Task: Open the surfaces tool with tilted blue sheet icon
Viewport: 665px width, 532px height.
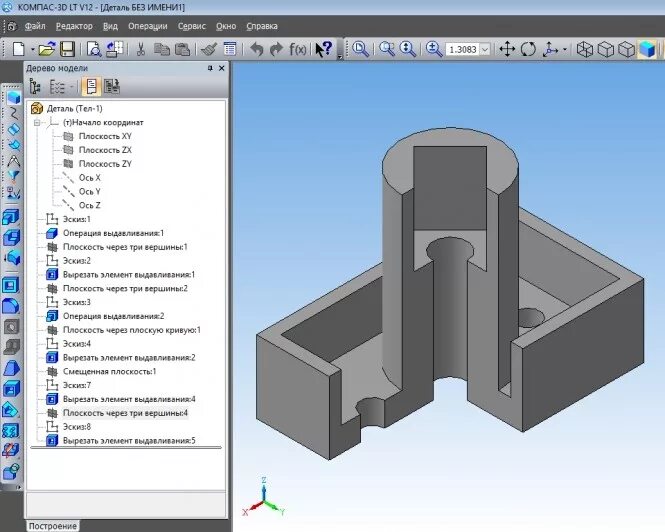Action: point(13,129)
